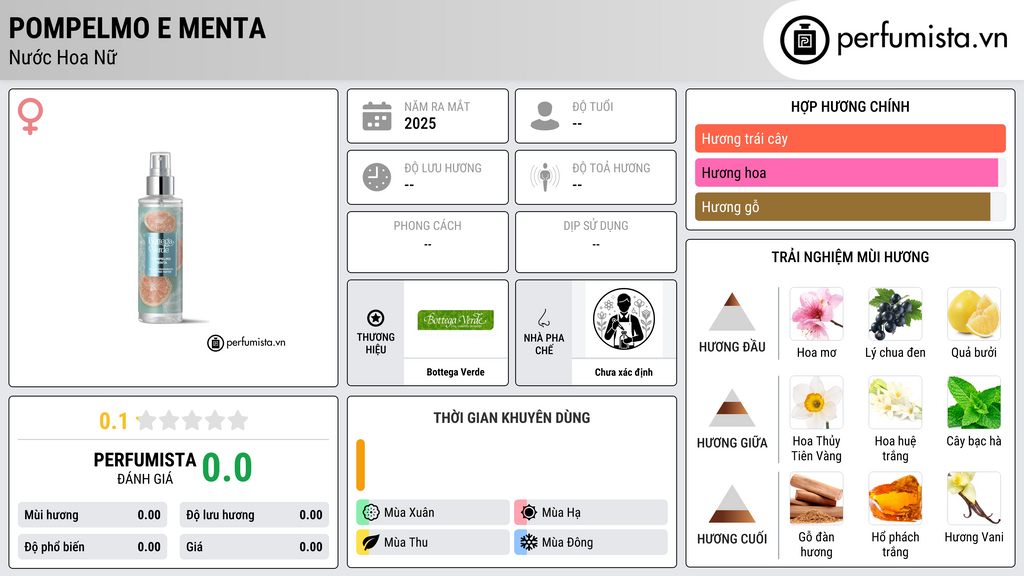Click the Dịp sử dụng box
The image size is (1024, 576).
pyautogui.click(x=596, y=242)
